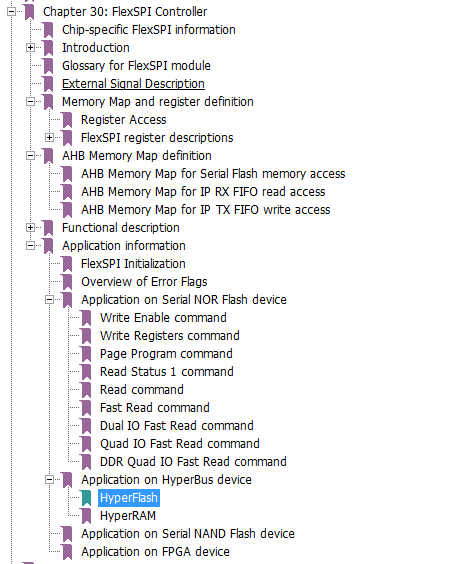
Task: Click bookmark icon next to Write Enable command
Action: point(86,318)
